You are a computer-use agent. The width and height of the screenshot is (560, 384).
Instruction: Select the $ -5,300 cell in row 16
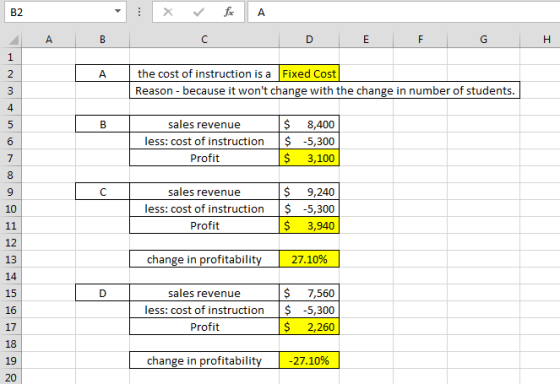point(309,310)
